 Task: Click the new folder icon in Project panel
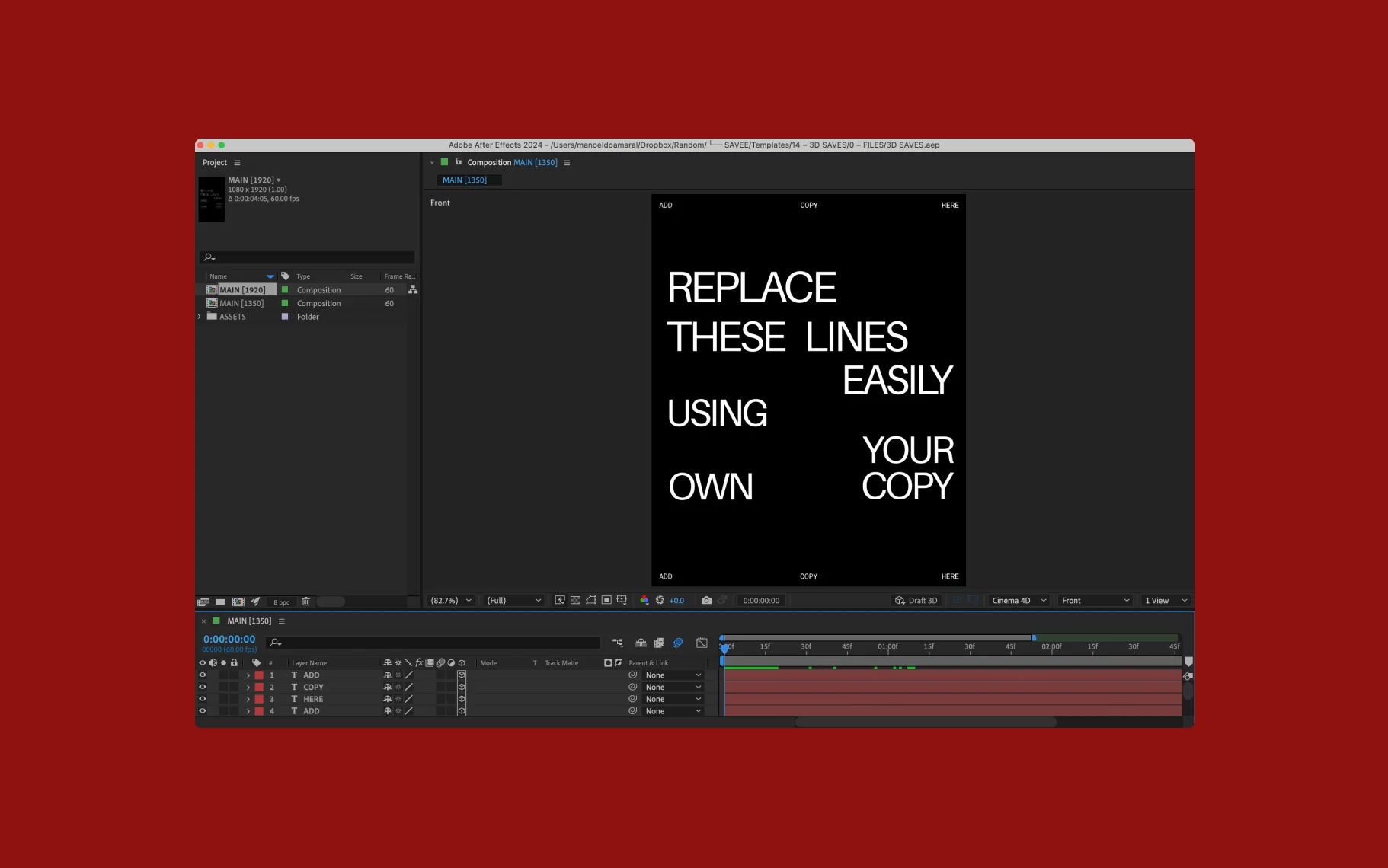point(221,602)
